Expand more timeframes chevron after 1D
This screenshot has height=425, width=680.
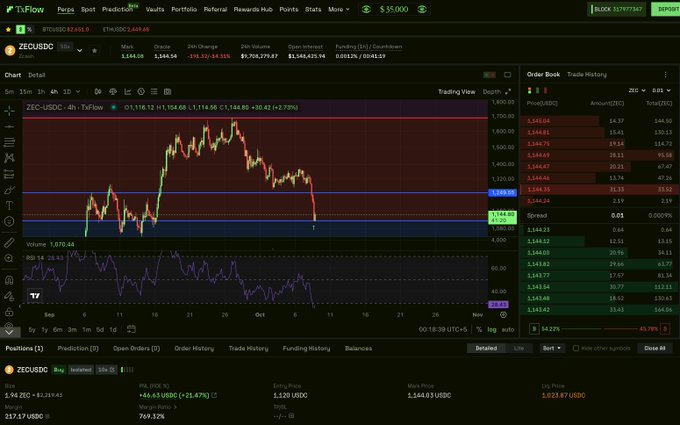[x=78, y=92]
